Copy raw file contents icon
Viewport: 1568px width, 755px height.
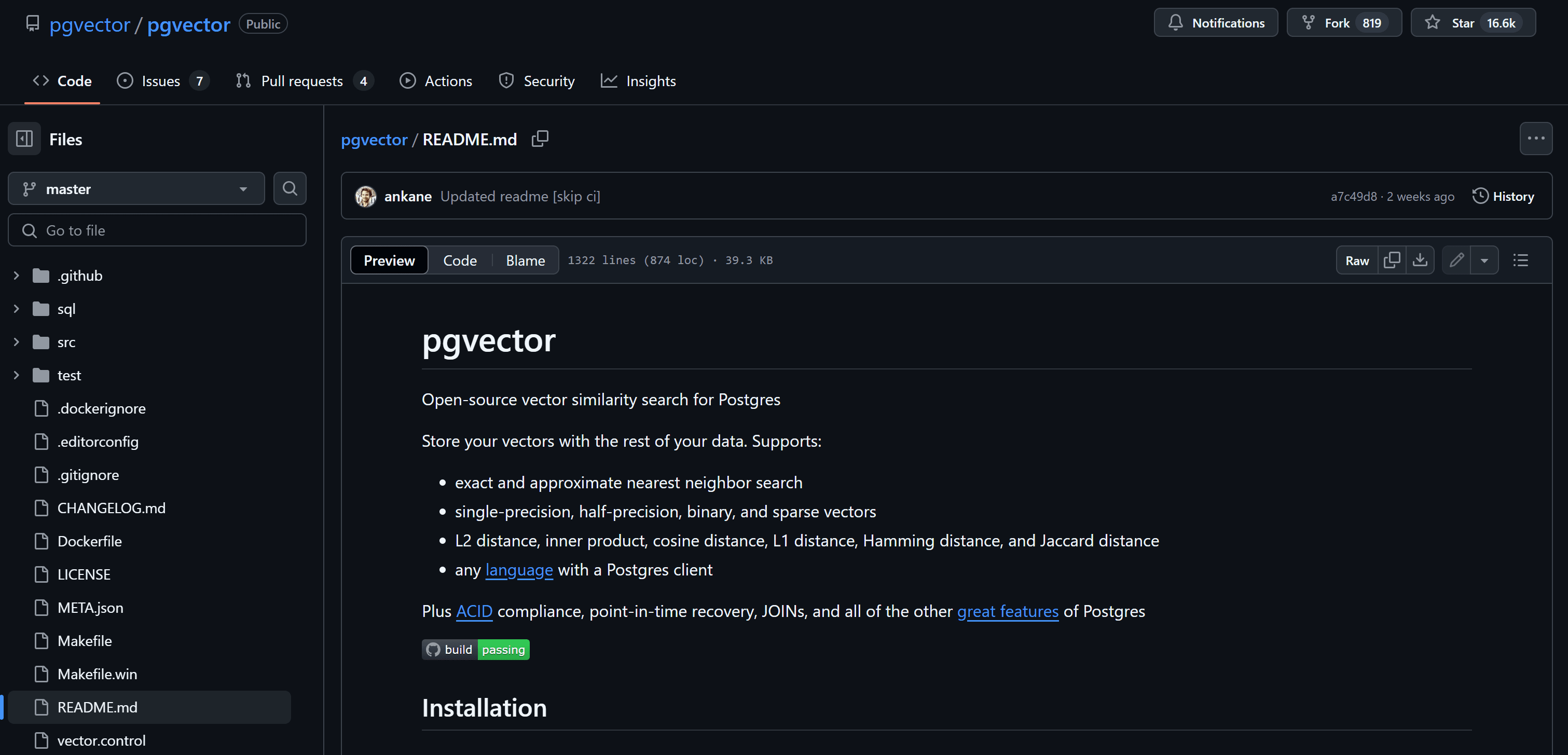click(x=1392, y=260)
